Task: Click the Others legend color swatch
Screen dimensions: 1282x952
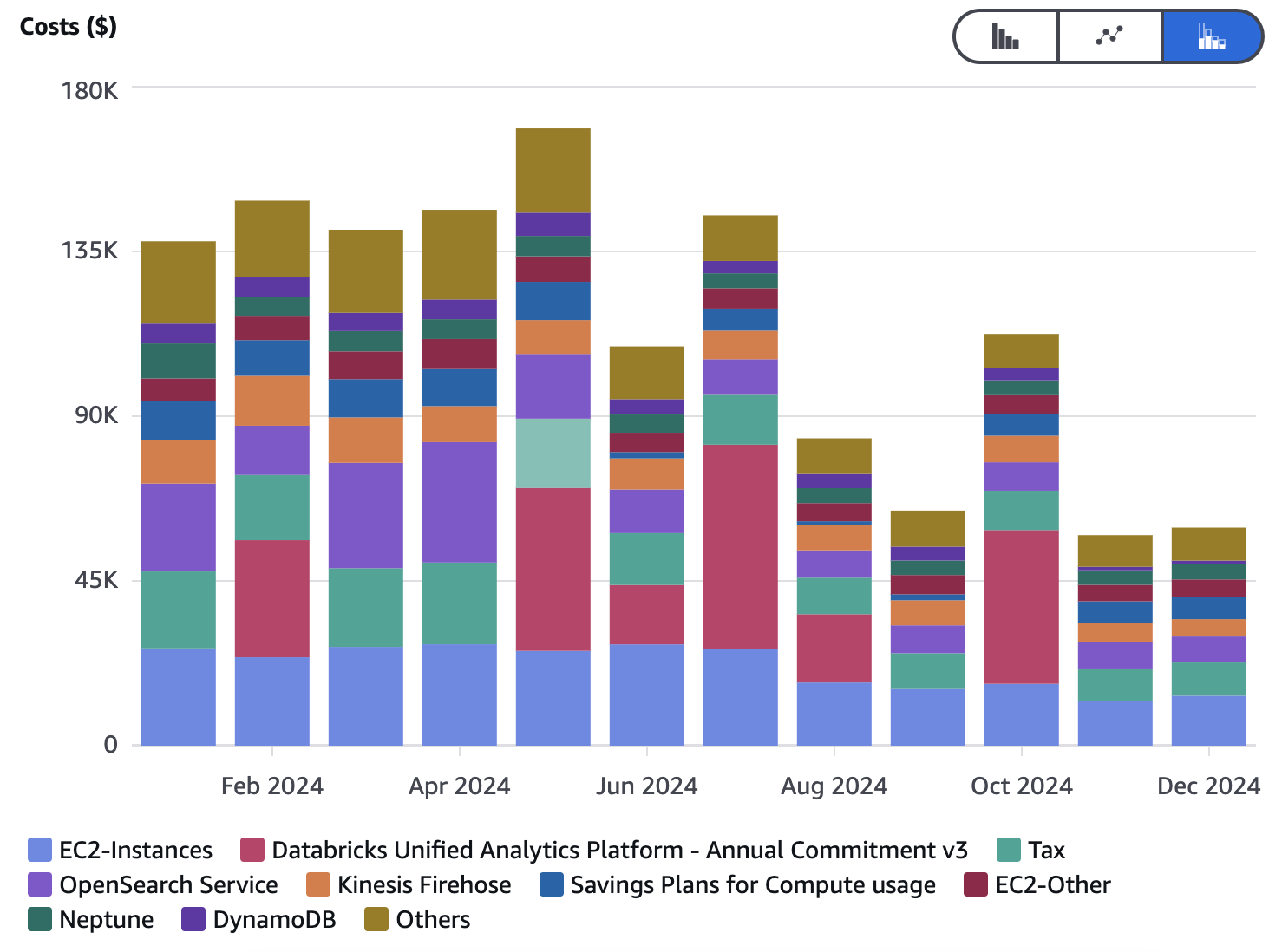Action: [376, 919]
